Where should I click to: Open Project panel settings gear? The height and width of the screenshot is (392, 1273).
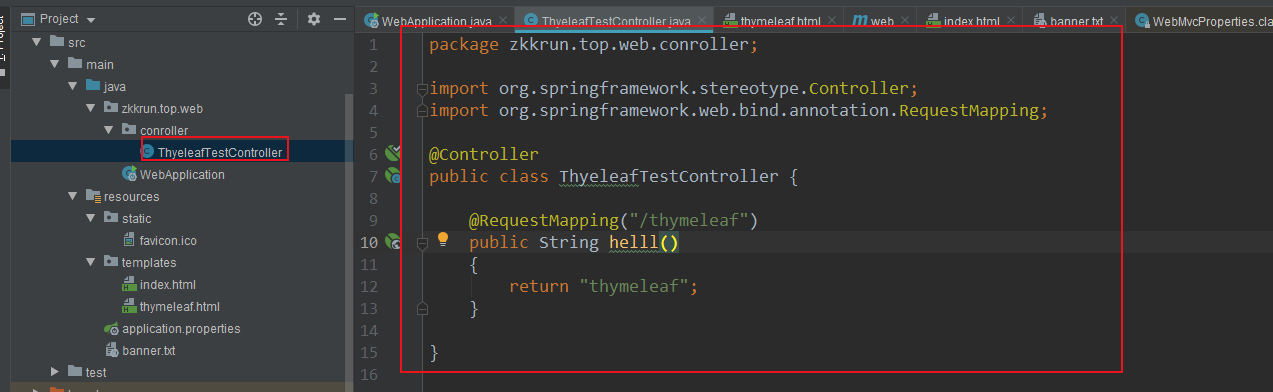[x=314, y=19]
